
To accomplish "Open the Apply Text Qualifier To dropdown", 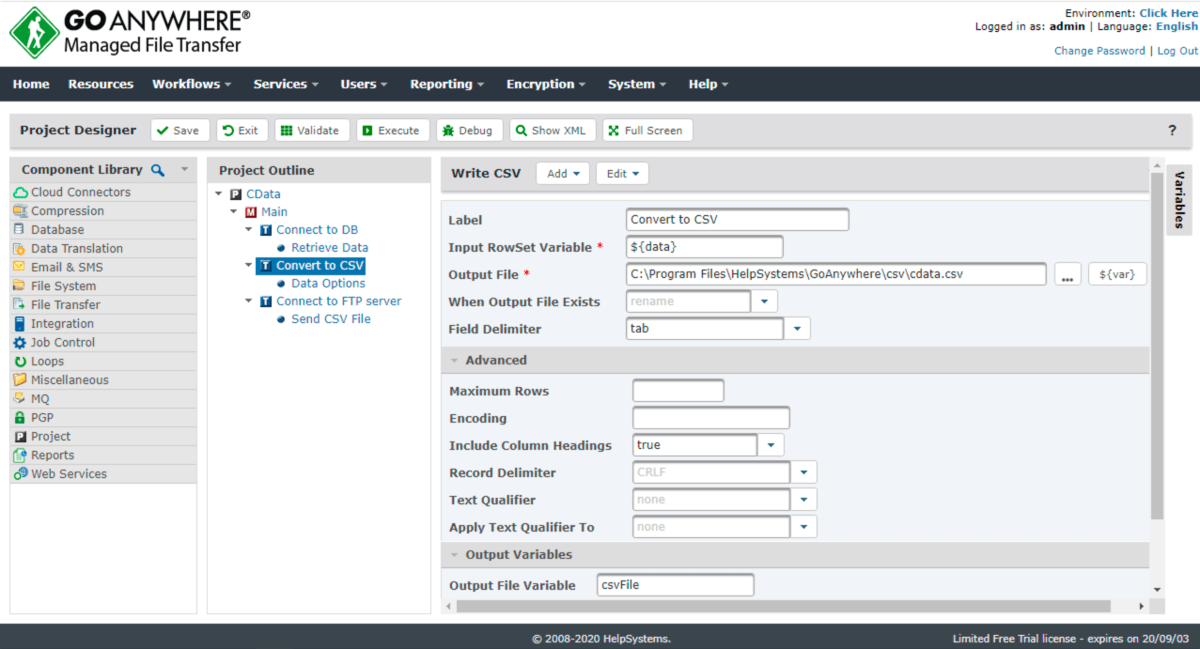I will point(804,526).
